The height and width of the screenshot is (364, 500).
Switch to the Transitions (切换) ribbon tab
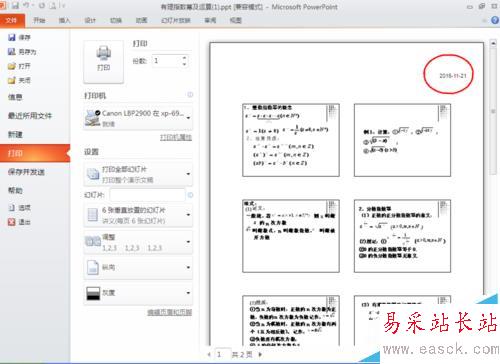pos(116,20)
